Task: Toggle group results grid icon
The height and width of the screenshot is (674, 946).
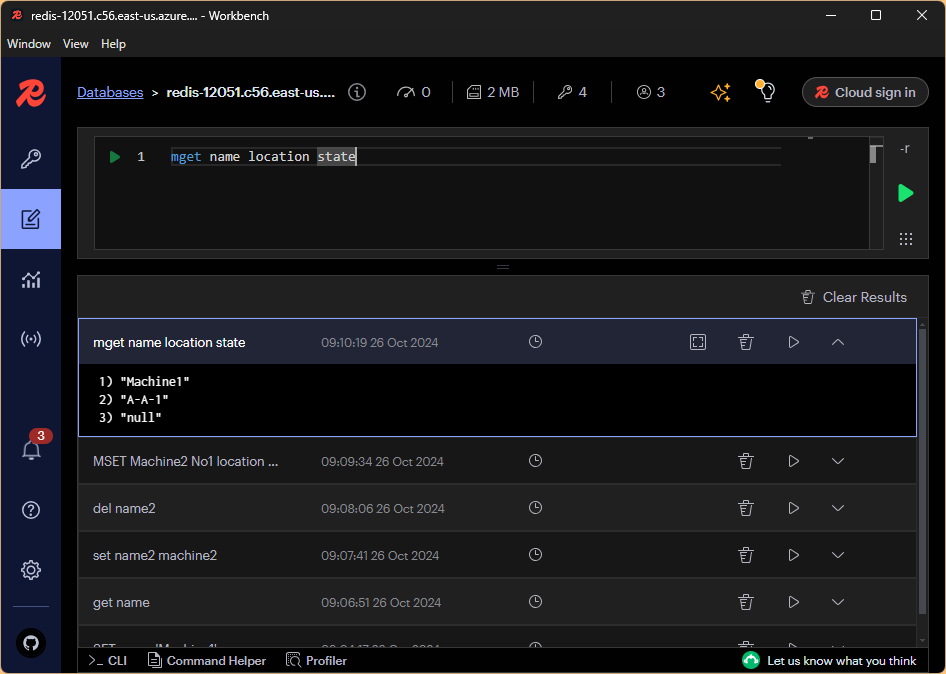Action: (906, 238)
